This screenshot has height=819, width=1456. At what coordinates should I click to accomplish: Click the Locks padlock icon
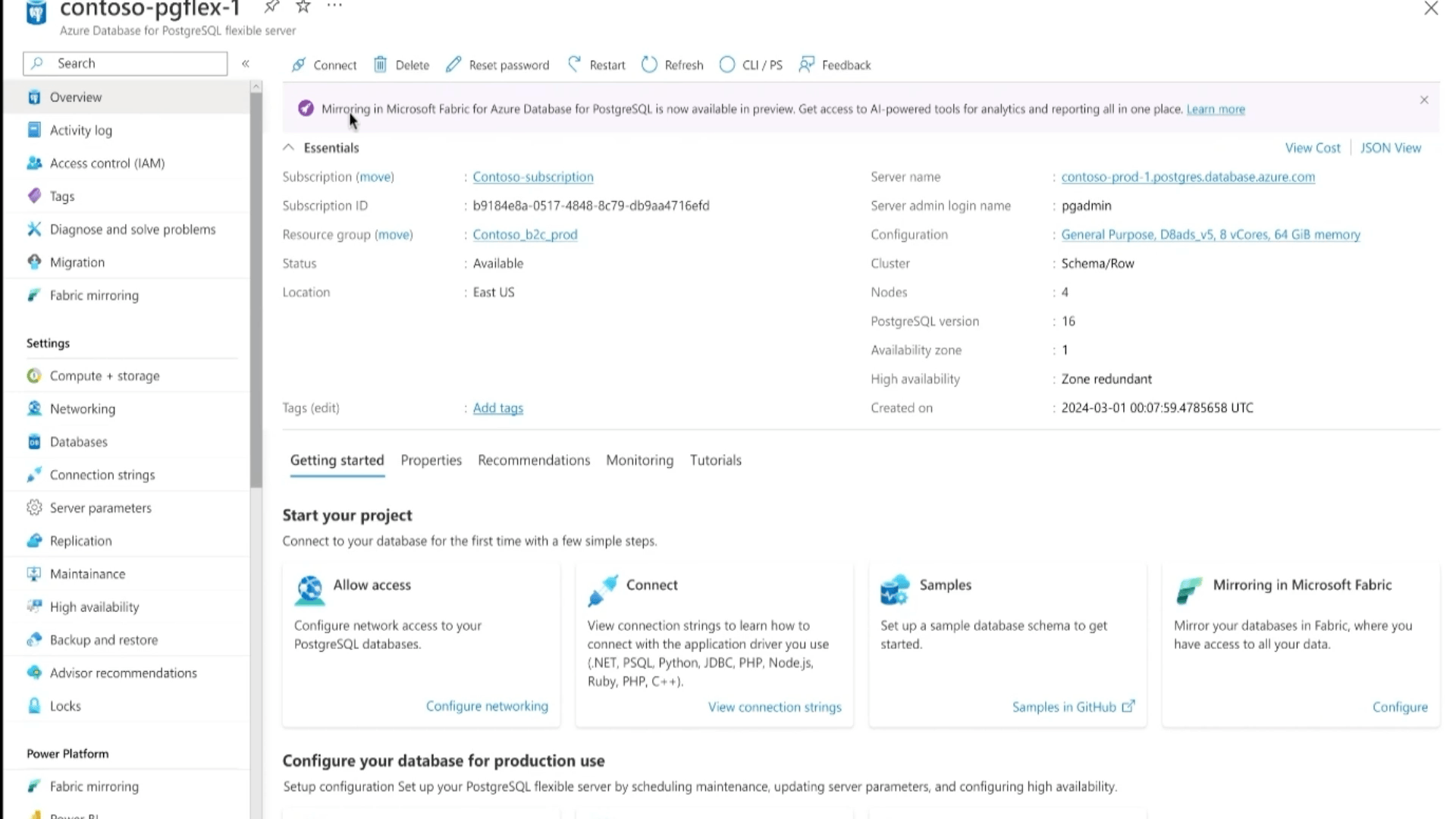[34, 705]
